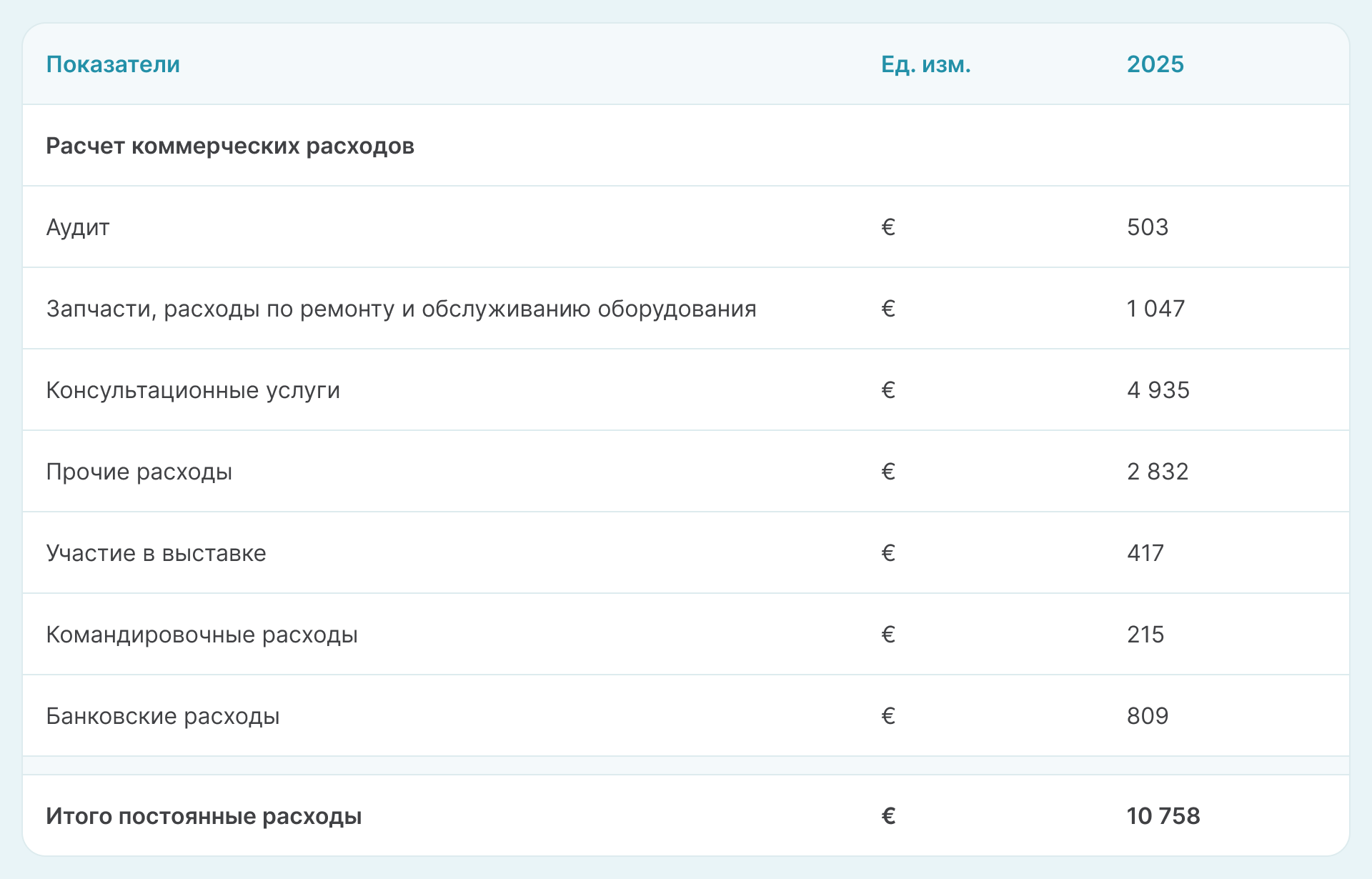
Task: Click the Итого постоянные расходы total label
Action: [x=204, y=816]
